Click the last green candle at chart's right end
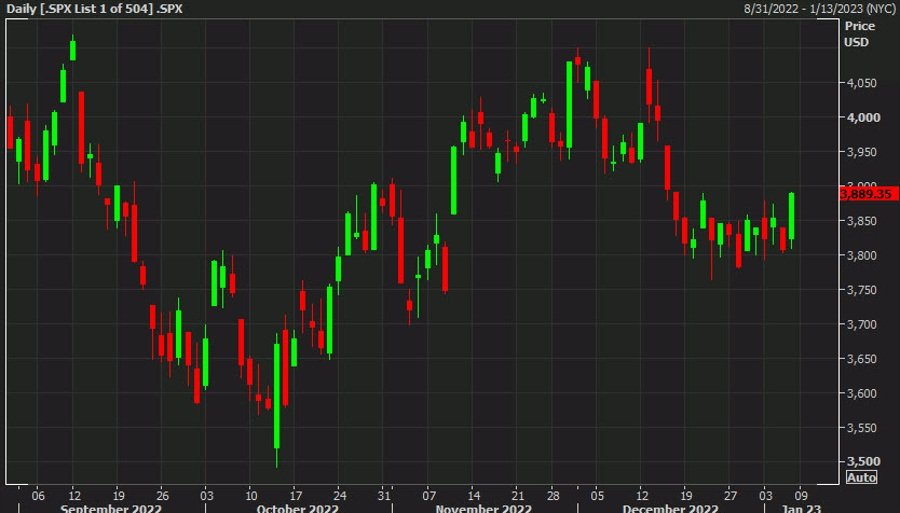 tap(792, 216)
